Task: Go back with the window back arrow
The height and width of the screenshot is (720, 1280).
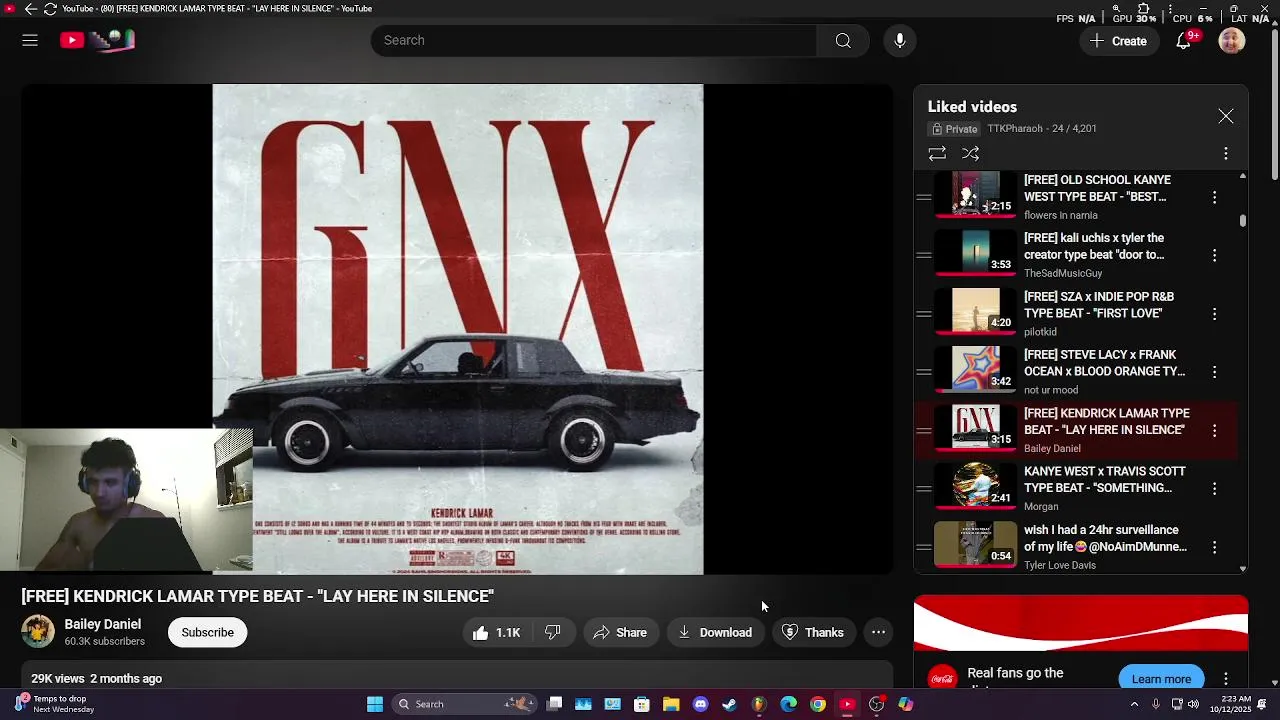Action: point(30,9)
